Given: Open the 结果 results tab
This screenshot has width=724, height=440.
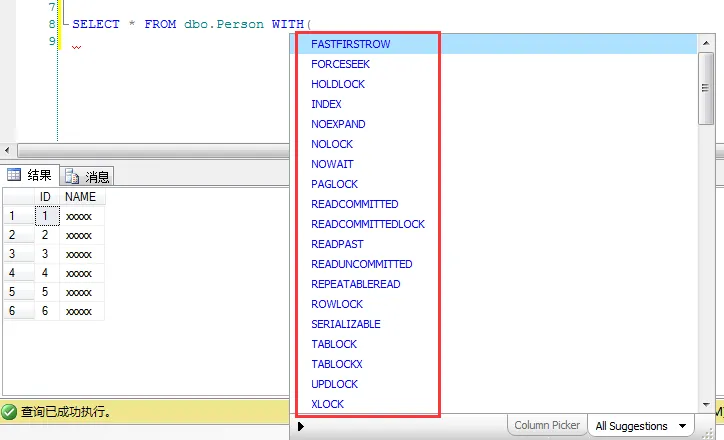Looking at the screenshot, I should tap(30, 175).
